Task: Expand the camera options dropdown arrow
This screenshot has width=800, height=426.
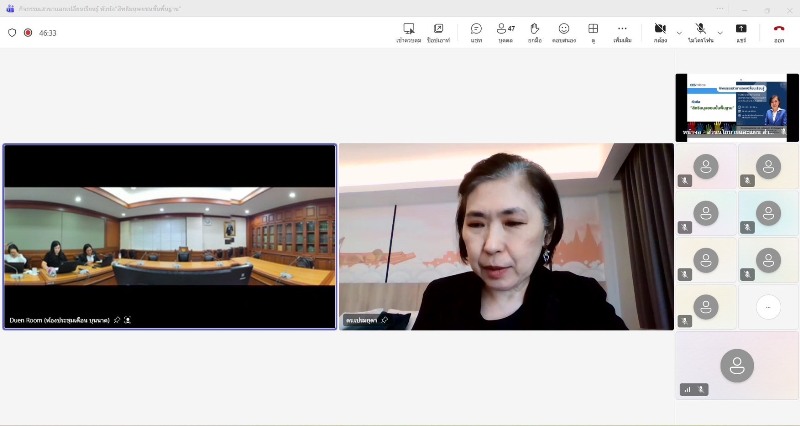Action: click(679, 32)
